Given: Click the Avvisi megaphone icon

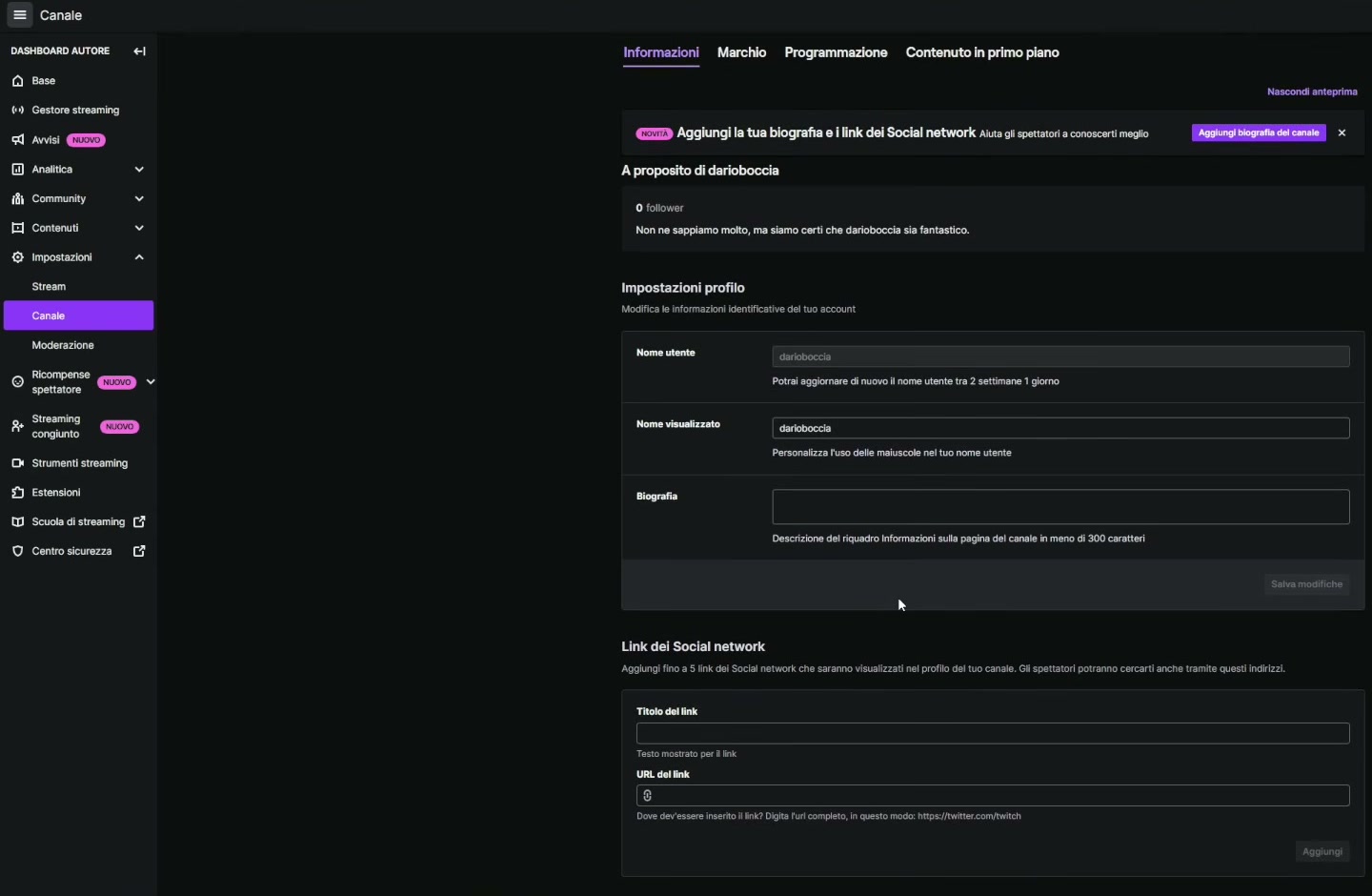Looking at the screenshot, I should (x=17, y=140).
